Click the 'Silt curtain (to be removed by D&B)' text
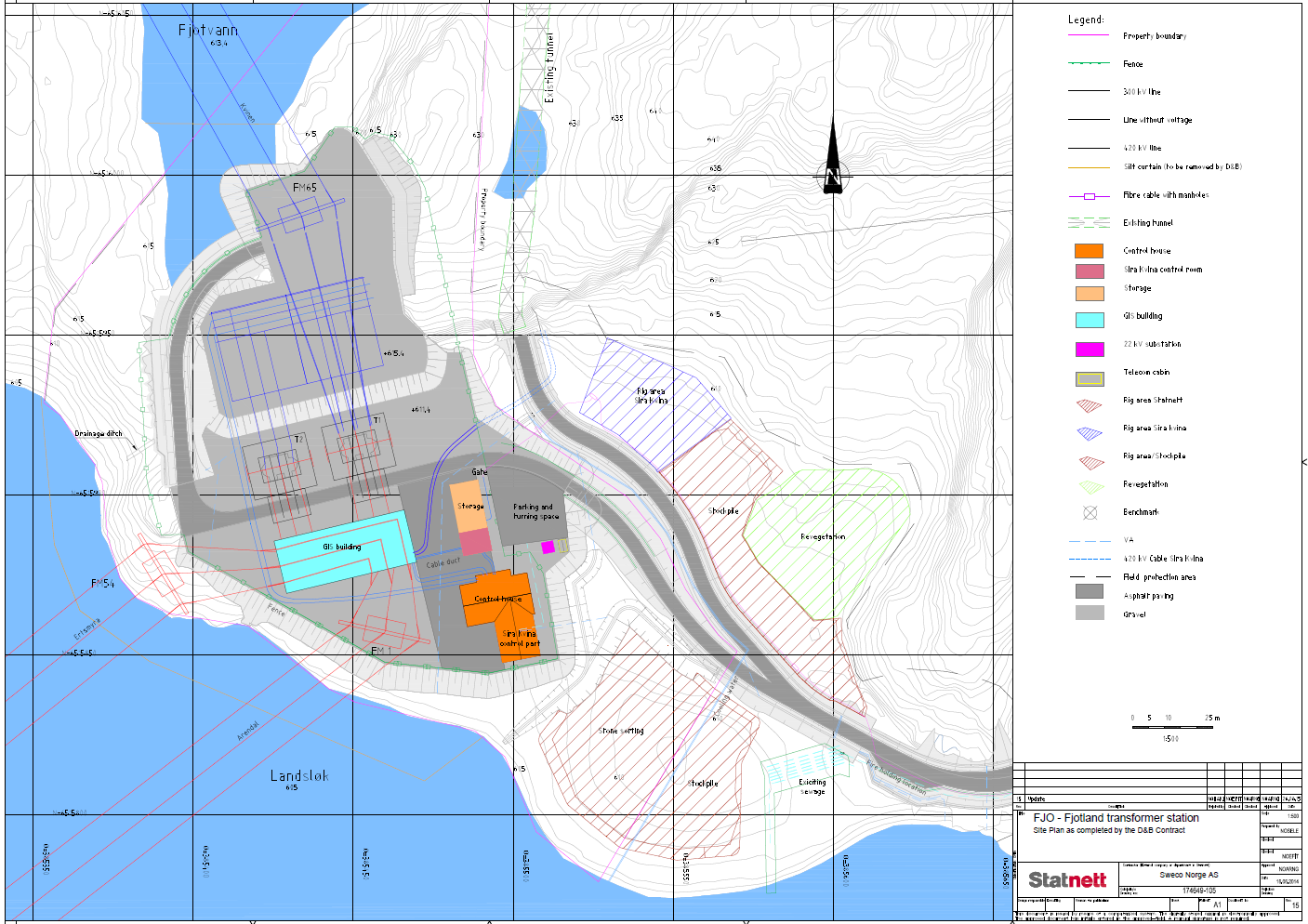Image resolution: width=1308 pixels, height=924 pixels. 1182,167
